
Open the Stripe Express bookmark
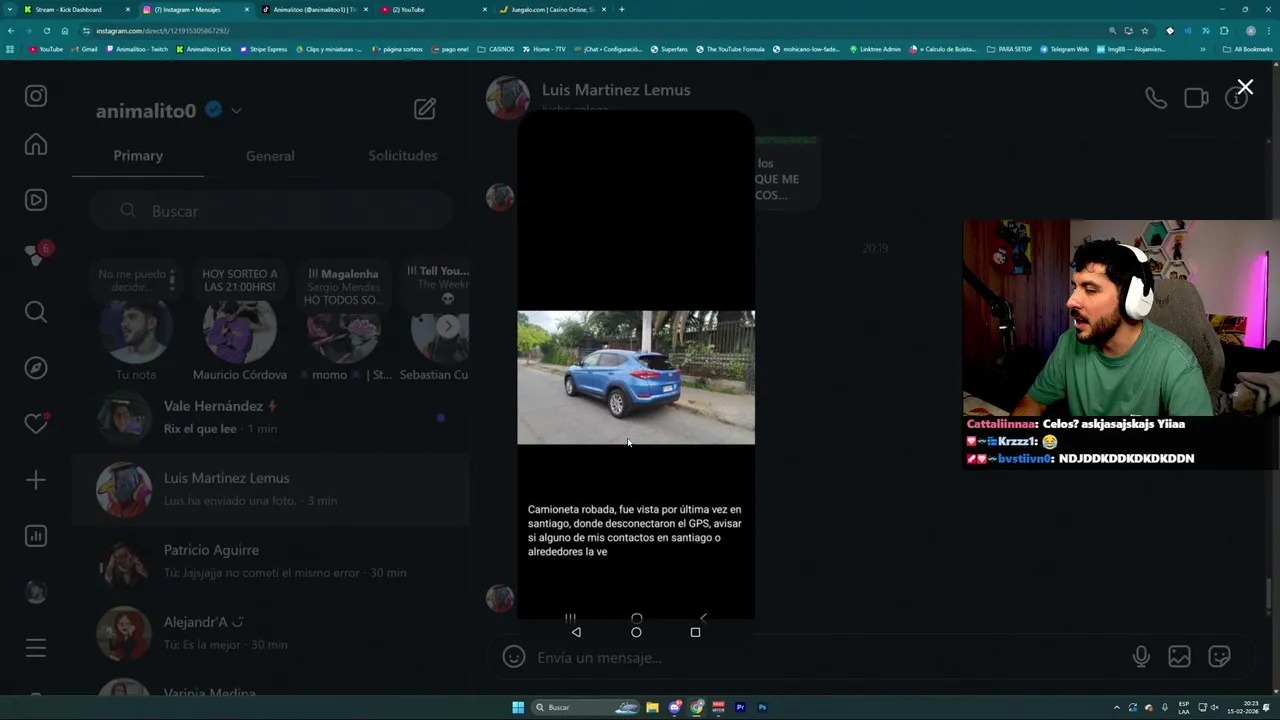(x=263, y=49)
